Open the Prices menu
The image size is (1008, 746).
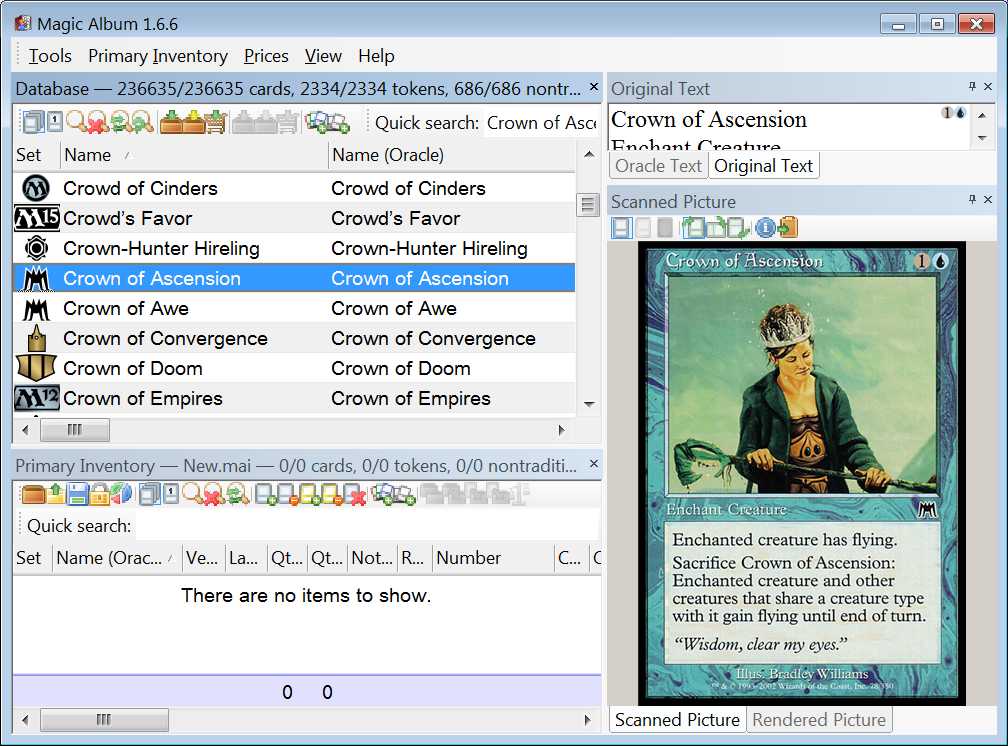(x=266, y=56)
